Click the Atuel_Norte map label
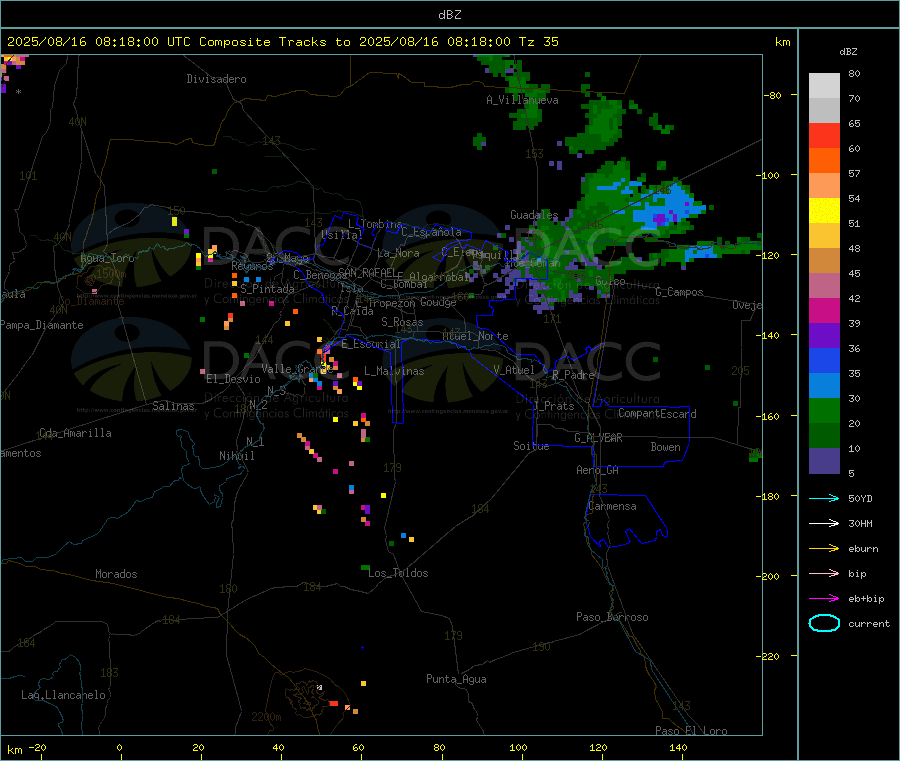The image size is (900, 761). click(475, 336)
